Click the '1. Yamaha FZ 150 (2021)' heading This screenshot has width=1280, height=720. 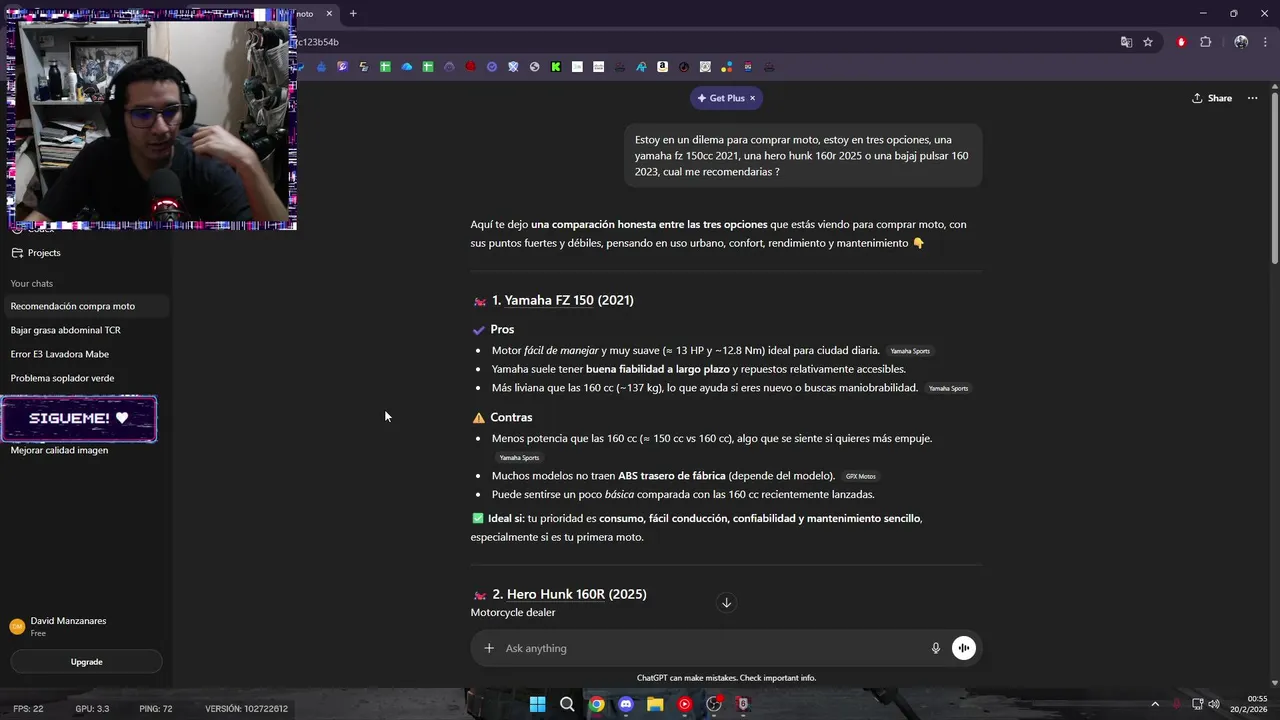[x=562, y=300]
